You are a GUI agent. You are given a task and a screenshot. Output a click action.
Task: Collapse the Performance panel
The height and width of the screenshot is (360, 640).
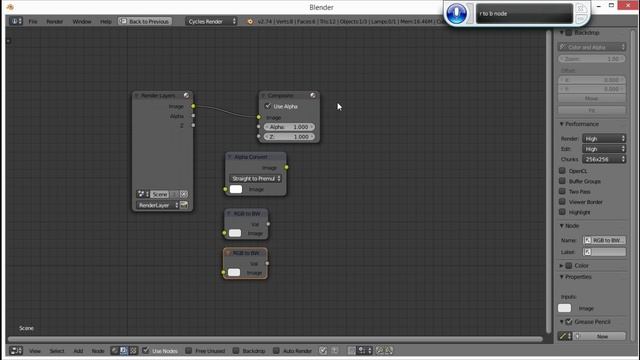pos(562,124)
